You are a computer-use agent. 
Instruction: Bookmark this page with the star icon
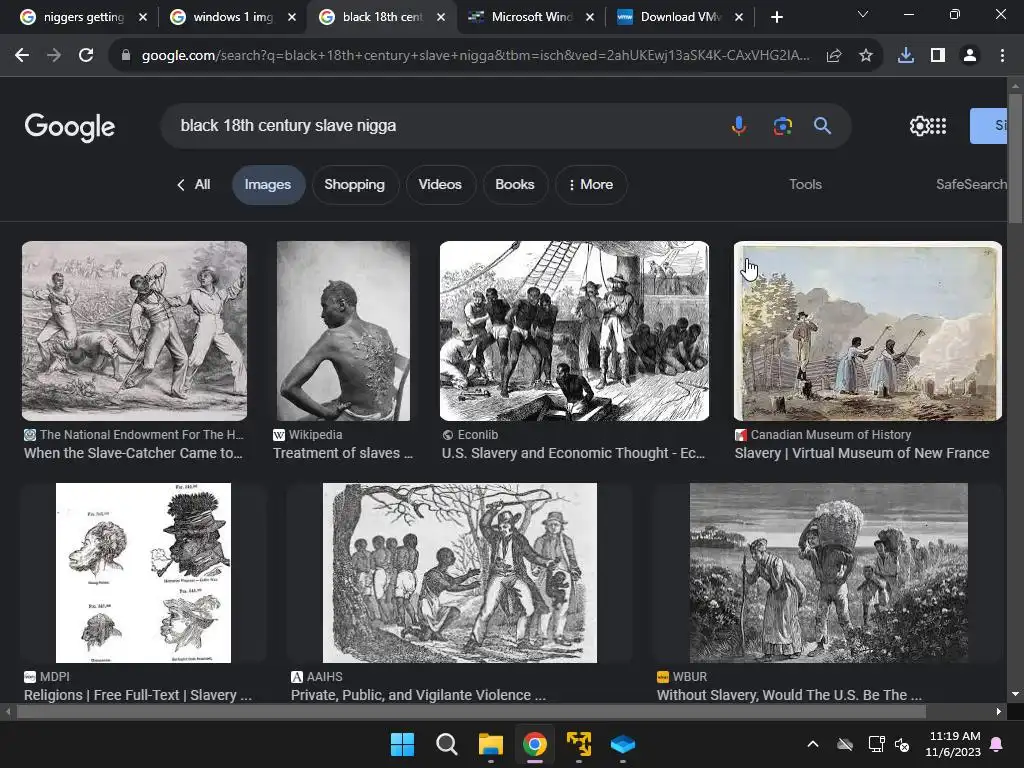866,56
